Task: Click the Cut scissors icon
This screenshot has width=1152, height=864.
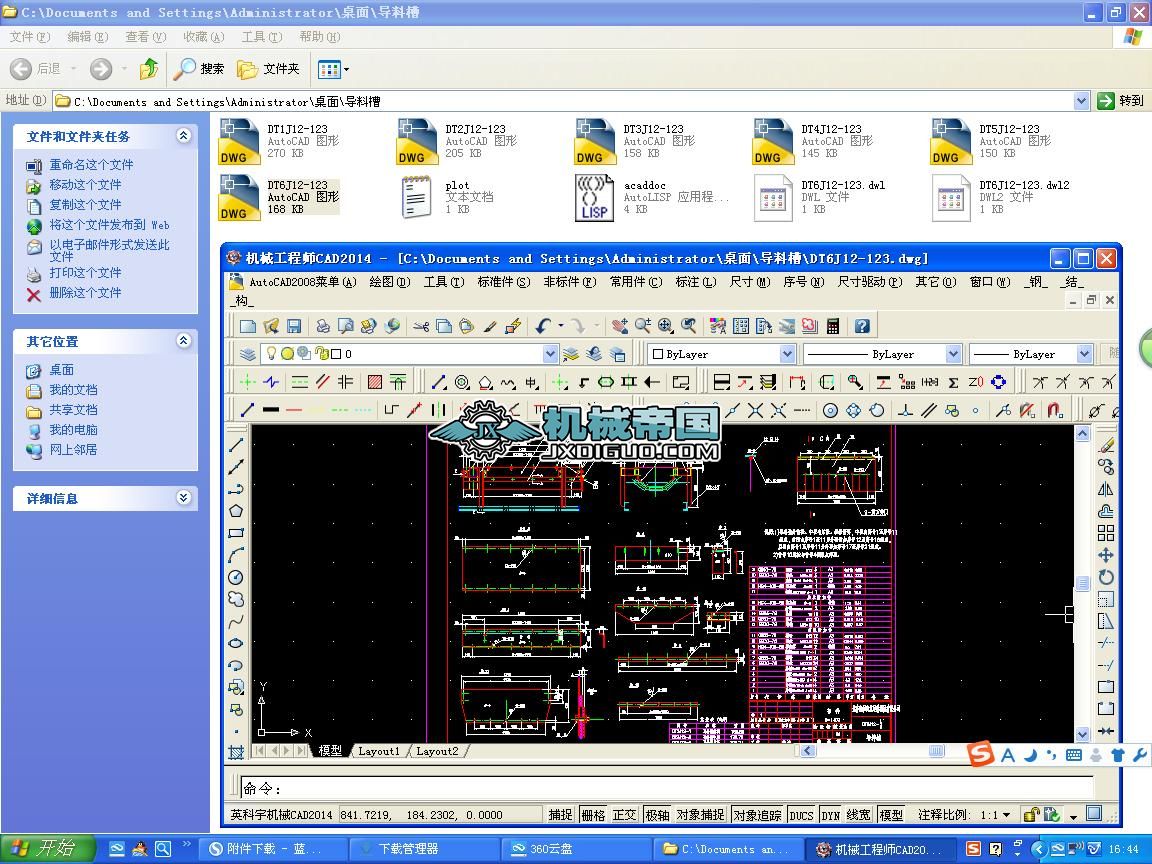Action: (x=421, y=326)
